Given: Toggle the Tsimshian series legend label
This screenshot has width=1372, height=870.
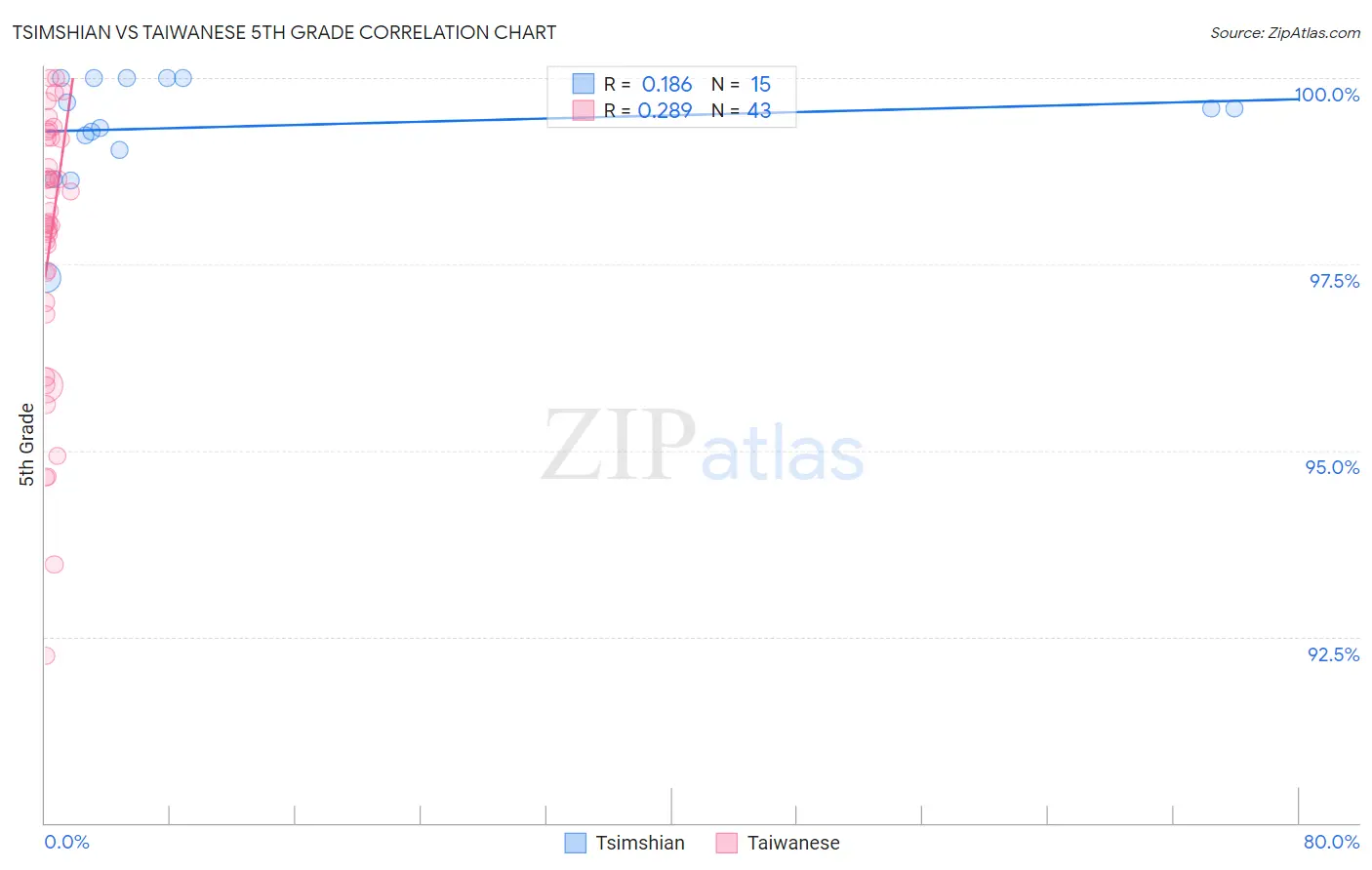Looking at the screenshot, I should click(x=640, y=843).
